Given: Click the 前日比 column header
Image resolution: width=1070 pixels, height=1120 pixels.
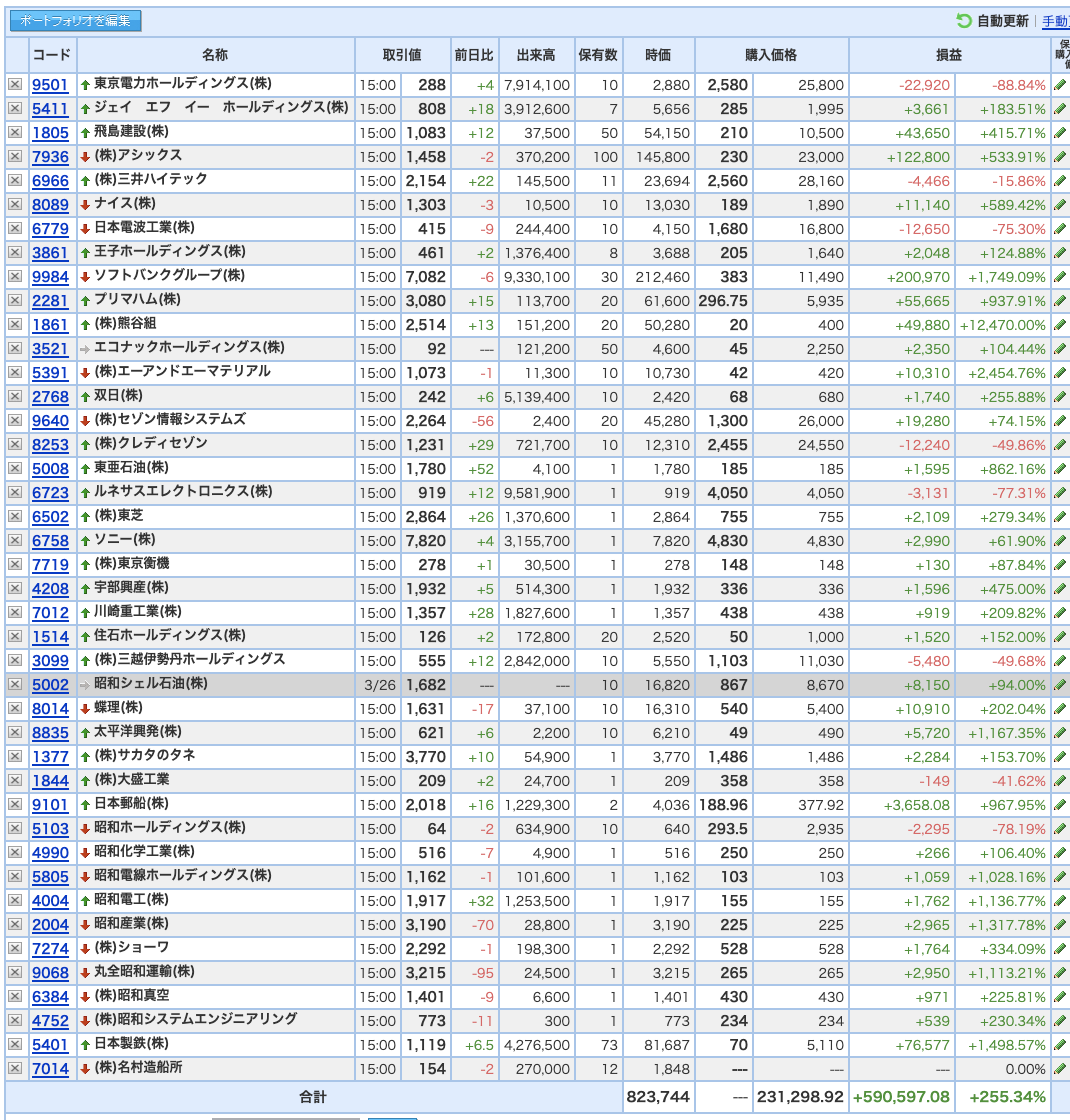Looking at the screenshot, I should 474,55.
